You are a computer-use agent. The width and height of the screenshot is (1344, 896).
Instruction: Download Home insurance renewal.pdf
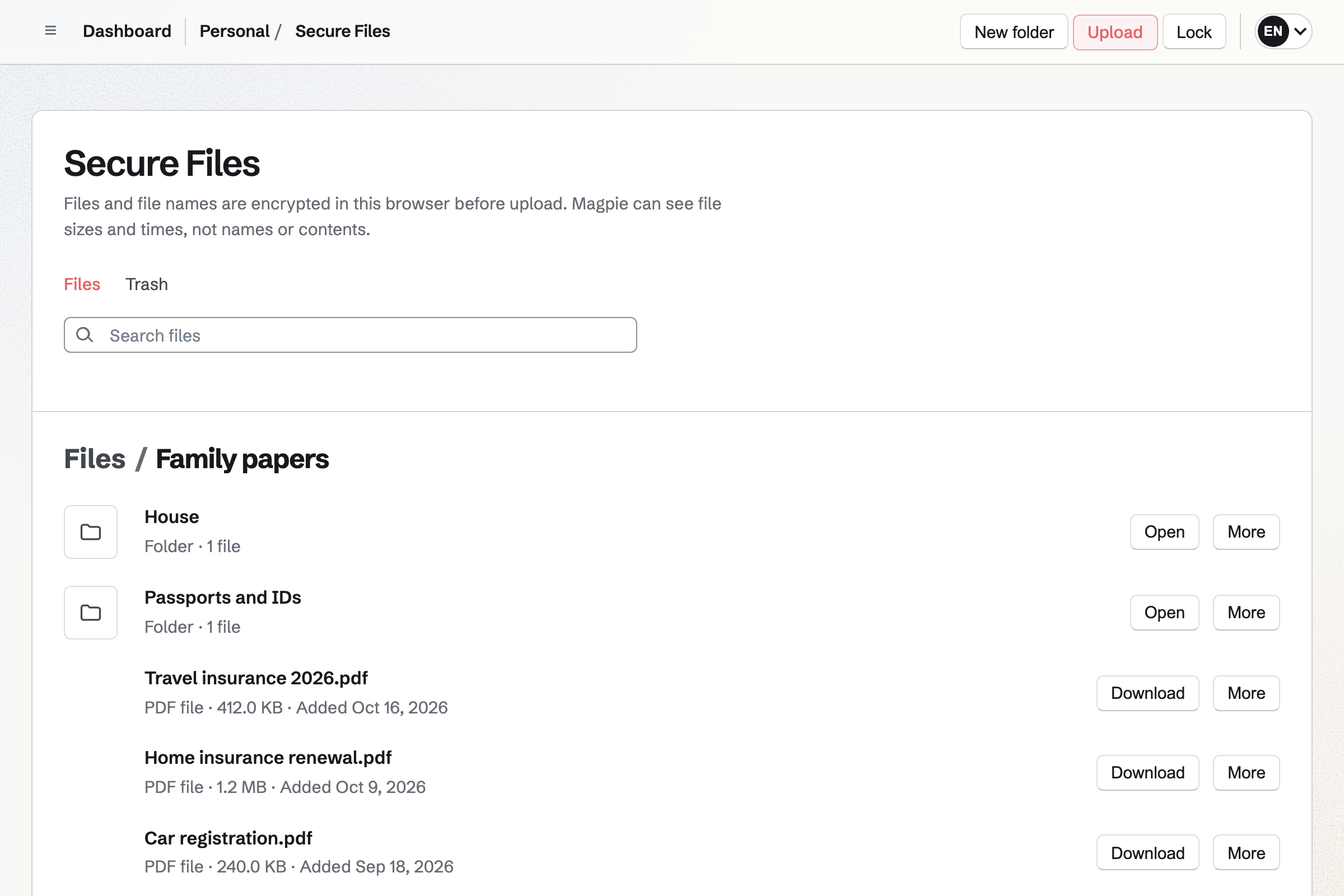(1147, 773)
